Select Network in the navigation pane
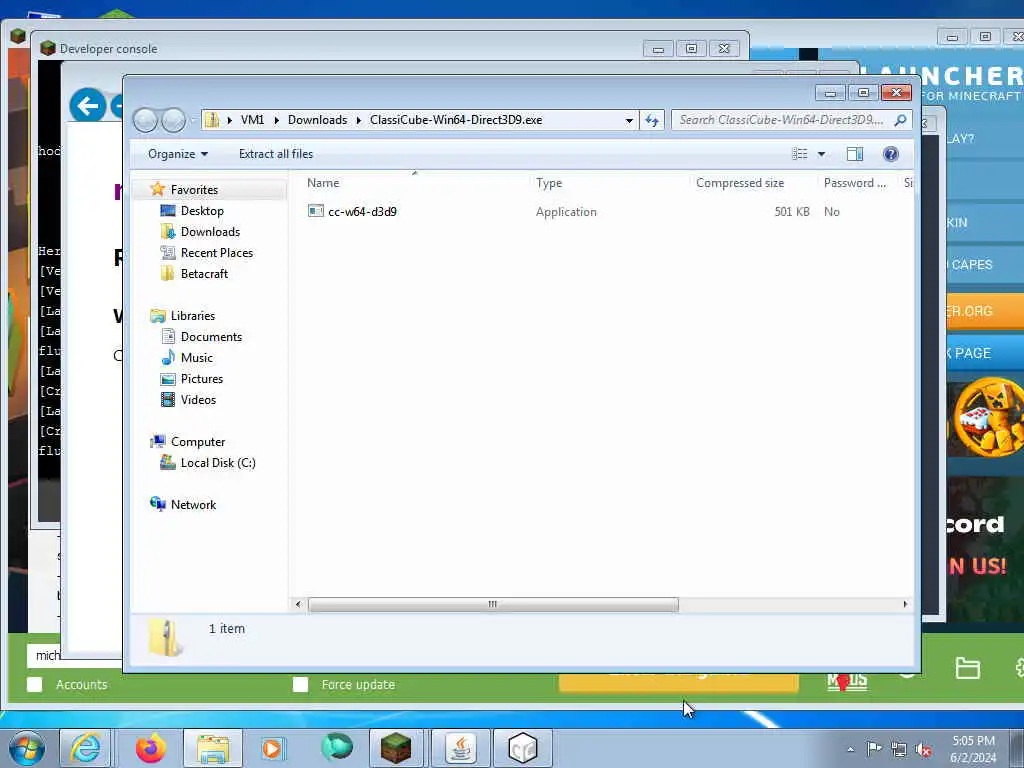 193,505
